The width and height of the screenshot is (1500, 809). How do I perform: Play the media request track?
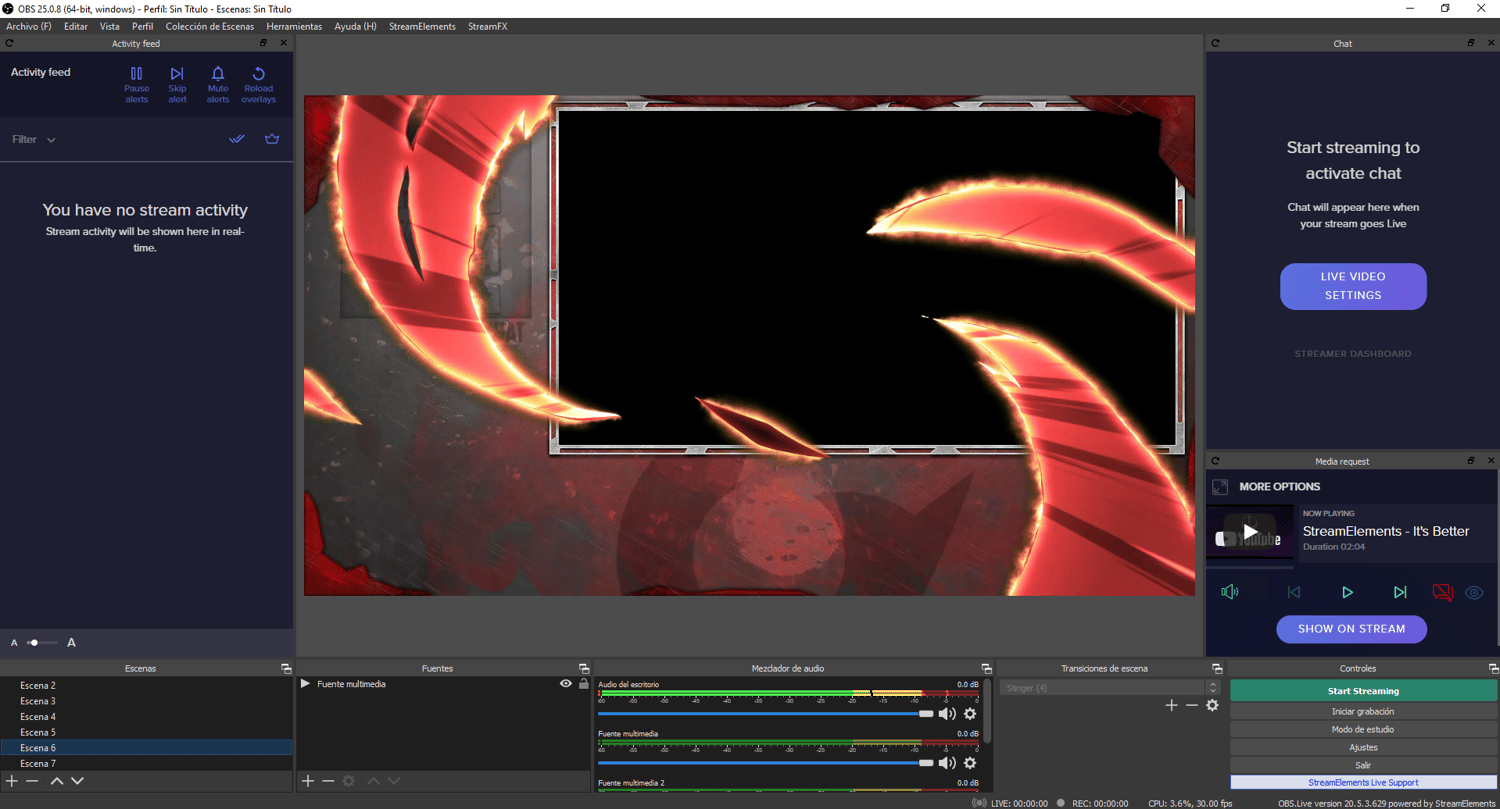pos(1347,592)
